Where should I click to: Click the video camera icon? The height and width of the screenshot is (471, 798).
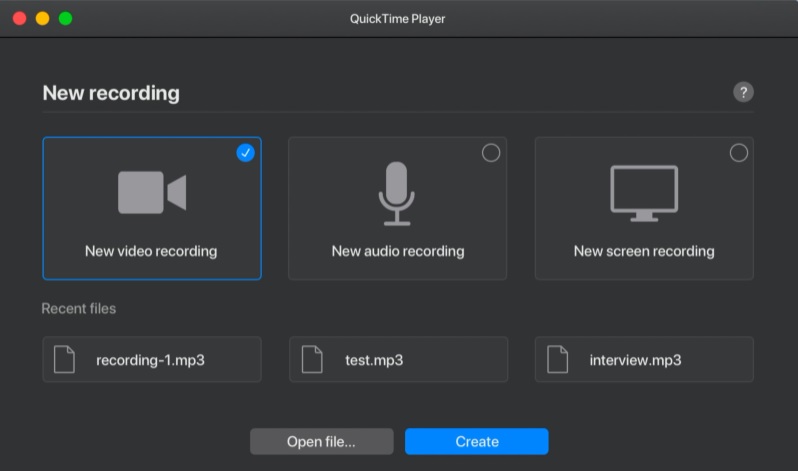click(x=152, y=192)
